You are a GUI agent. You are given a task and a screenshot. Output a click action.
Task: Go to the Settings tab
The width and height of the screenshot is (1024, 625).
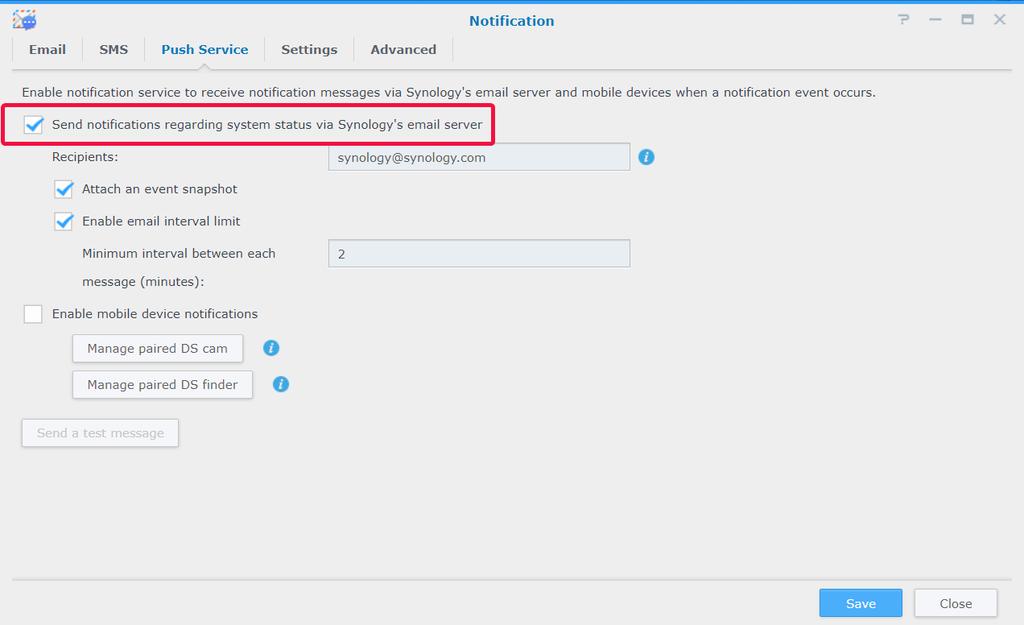[309, 50]
